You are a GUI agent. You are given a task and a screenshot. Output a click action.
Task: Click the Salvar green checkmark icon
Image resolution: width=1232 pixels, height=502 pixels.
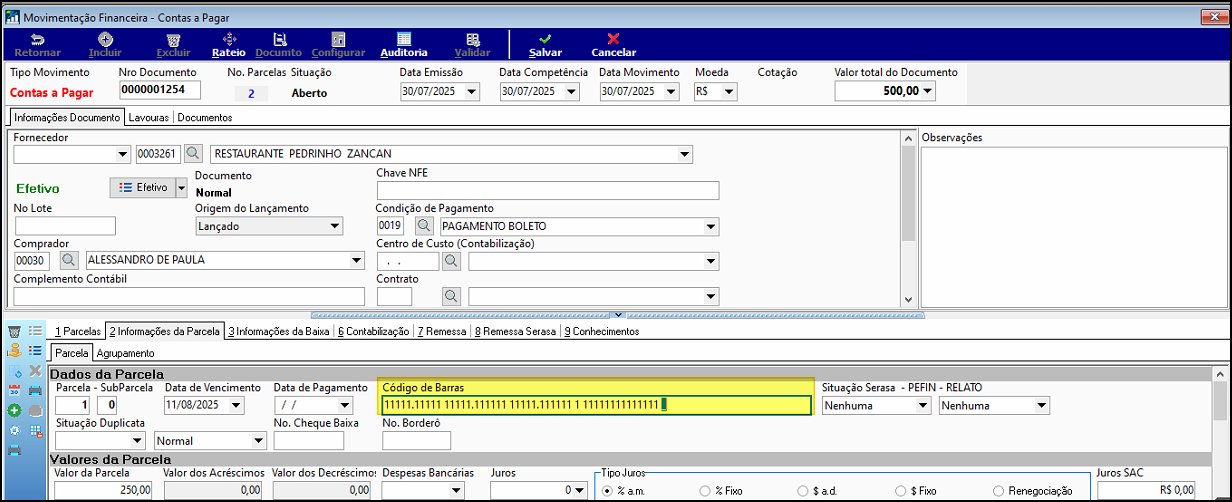coord(545,39)
